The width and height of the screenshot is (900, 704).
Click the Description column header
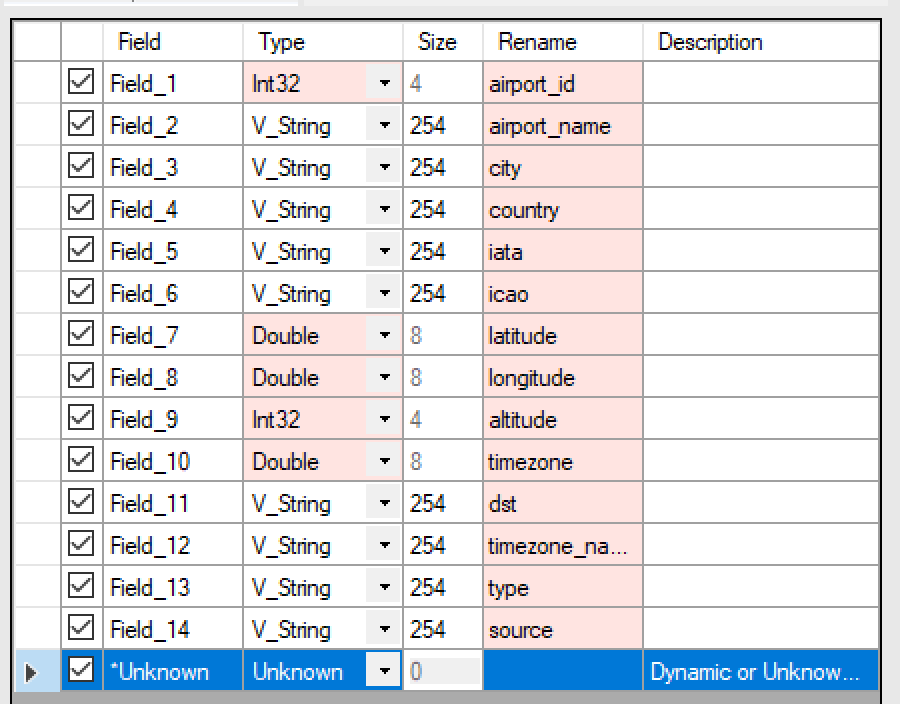(x=761, y=41)
